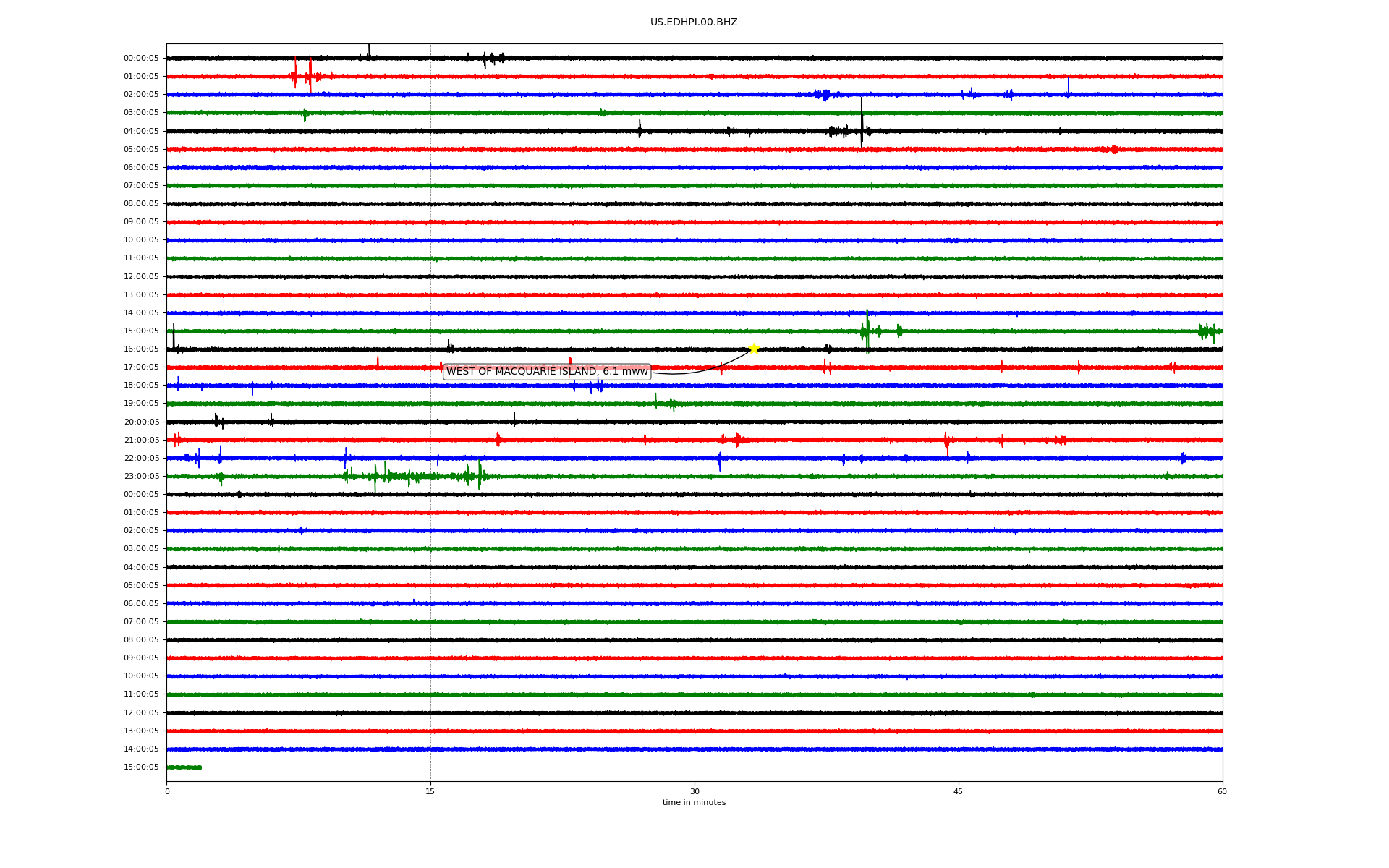This screenshot has width=1389, height=868.
Task: Click the first 15:00:05 row label
Action: point(141,331)
